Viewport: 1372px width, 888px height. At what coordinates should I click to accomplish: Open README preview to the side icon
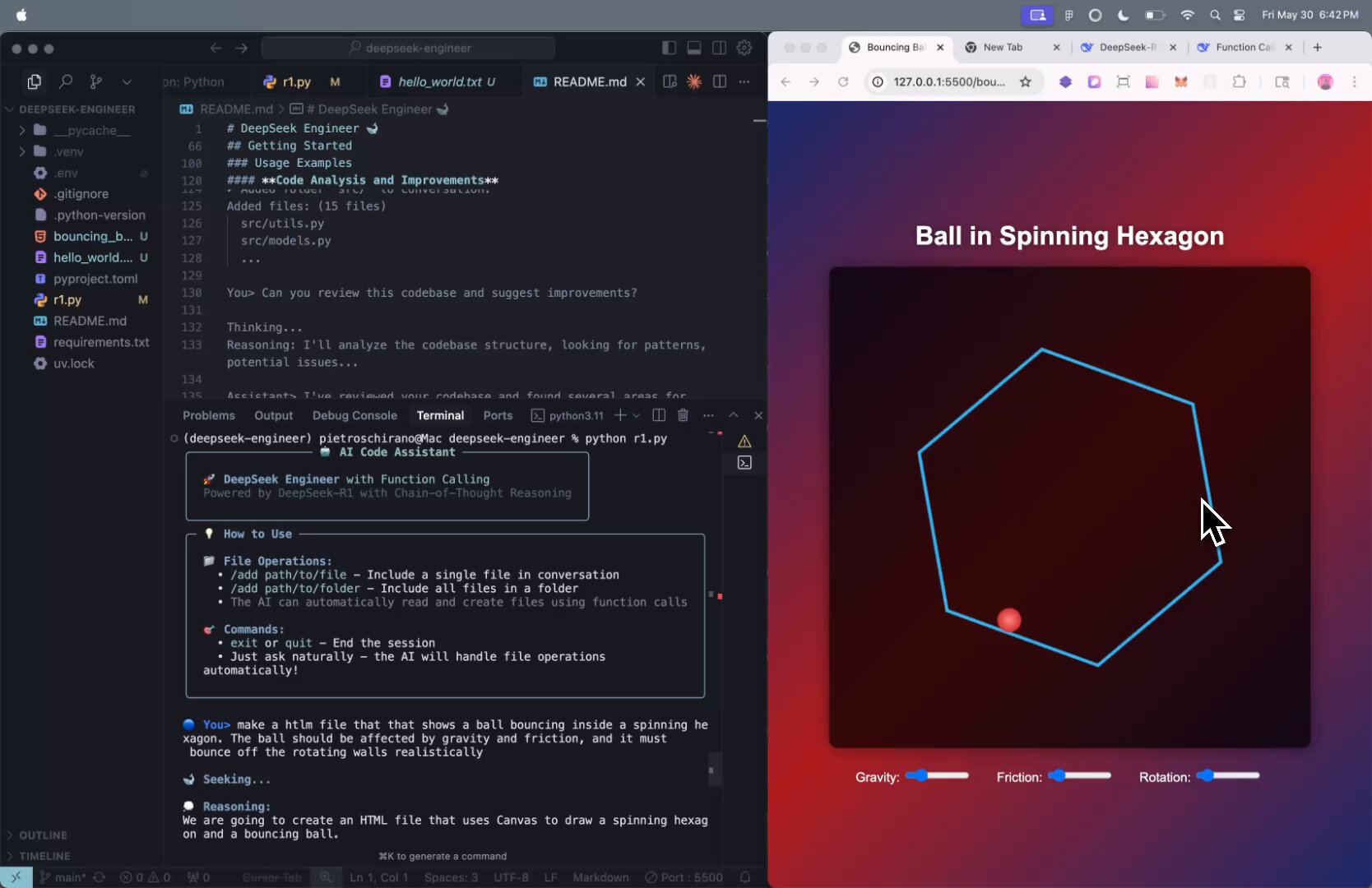click(670, 81)
